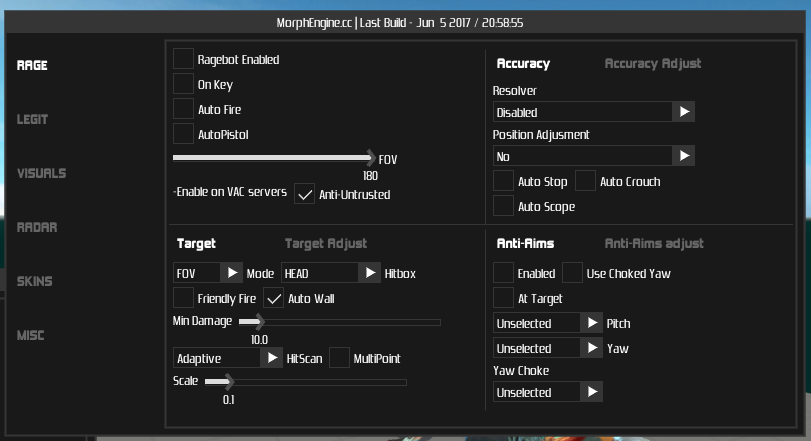Screen dimensions: 811x441
Task: Toggle the Auto Wall checkbox
Action: (274, 298)
